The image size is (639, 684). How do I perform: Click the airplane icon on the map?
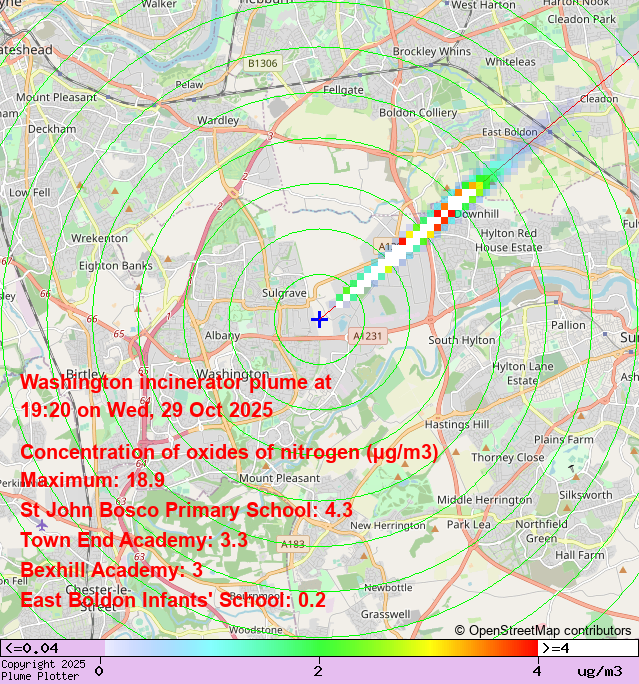click(x=41, y=523)
